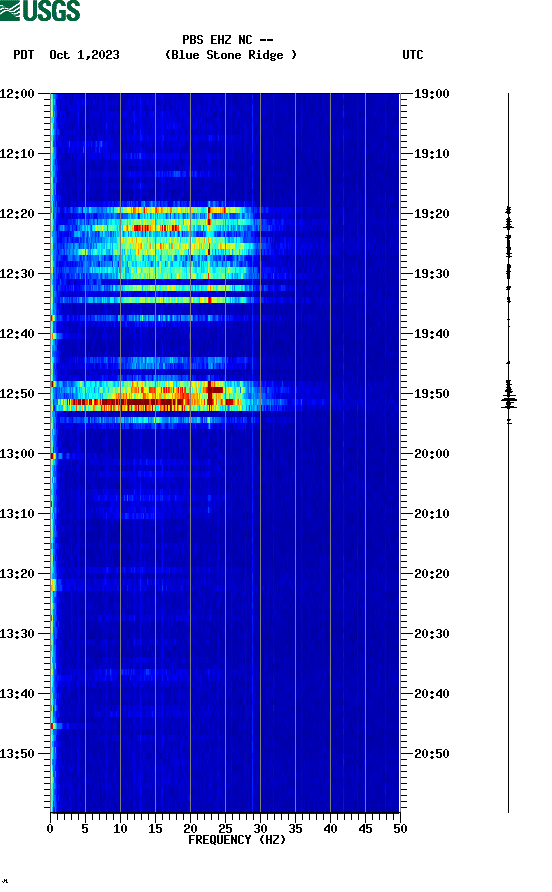Click the 10 Hz frequency axis label

tap(120, 829)
